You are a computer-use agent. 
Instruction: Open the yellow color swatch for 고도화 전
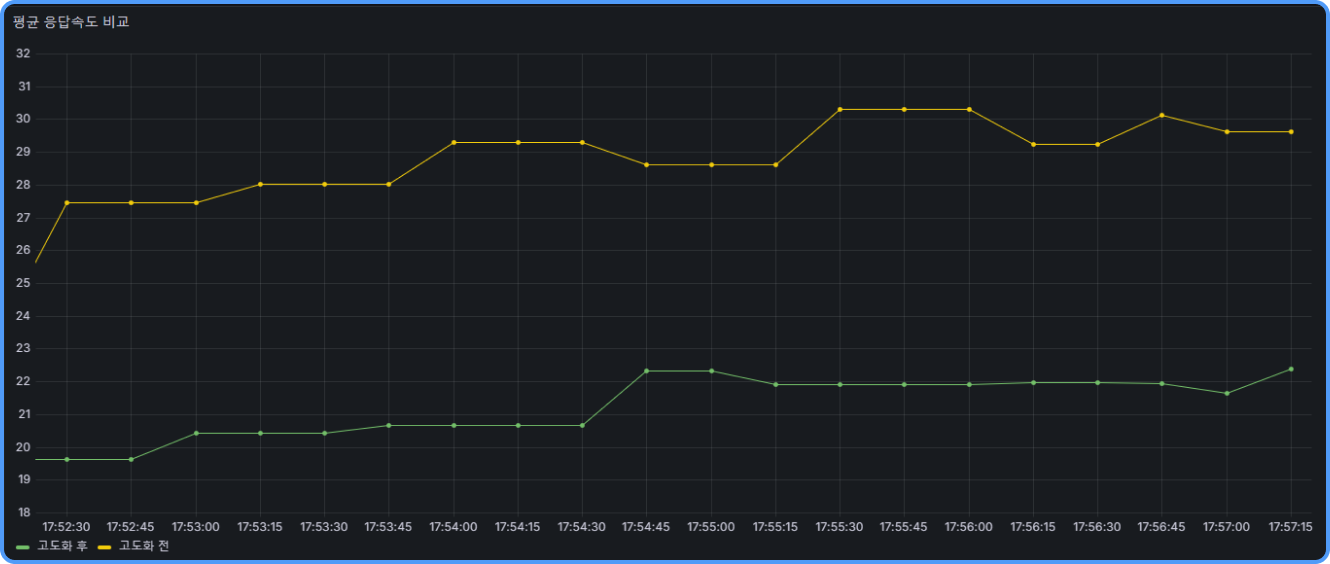pos(105,547)
